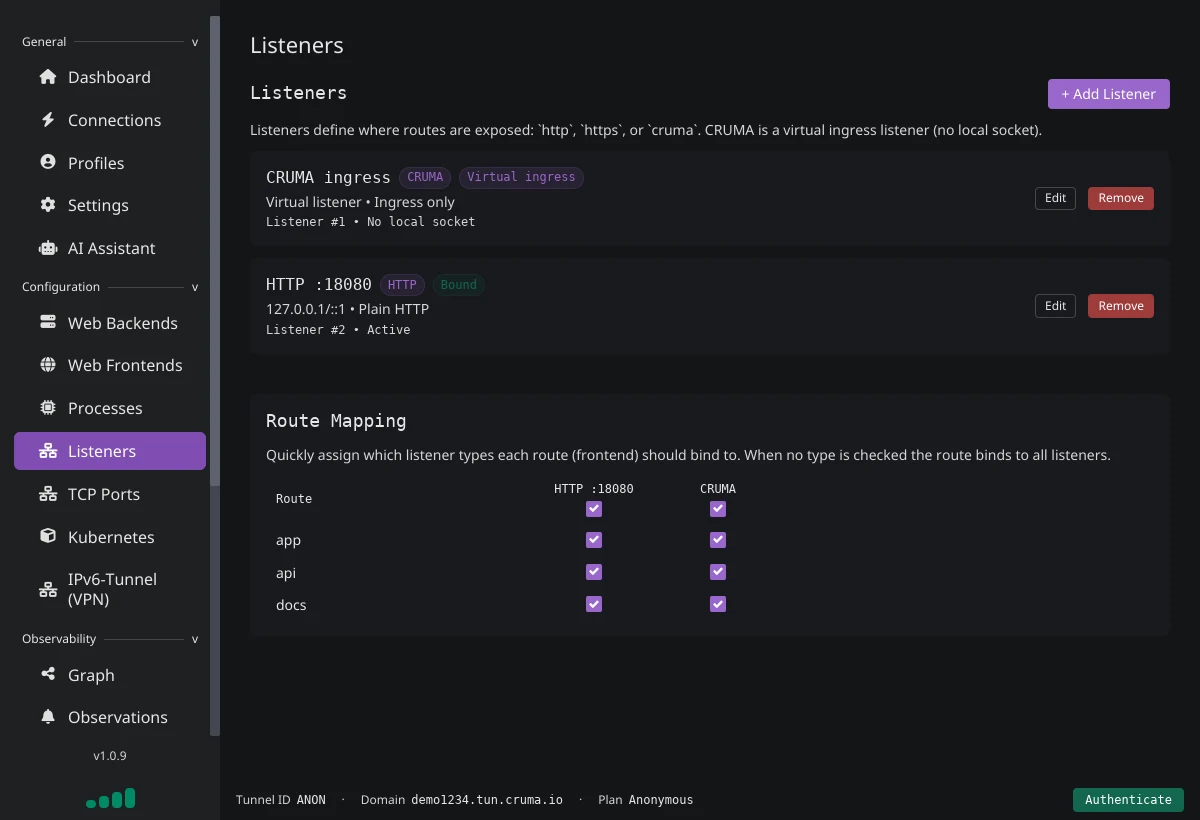
Task: Click the Observations bell icon
Action: click(x=48, y=717)
